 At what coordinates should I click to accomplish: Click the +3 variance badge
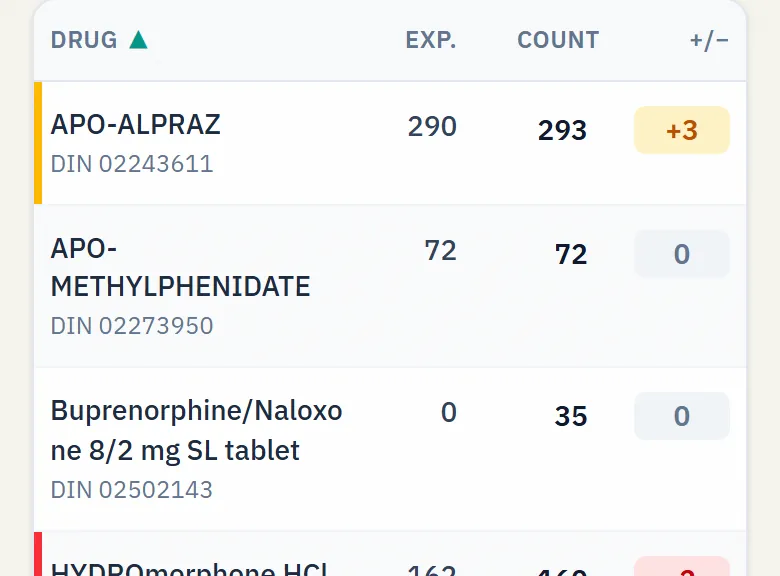682,130
